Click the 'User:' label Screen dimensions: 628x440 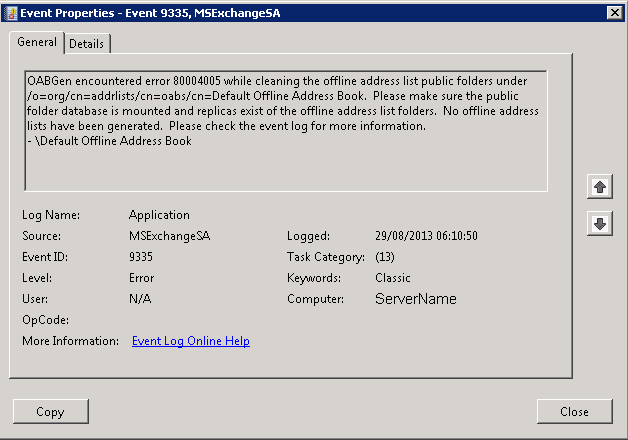(x=35, y=299)
